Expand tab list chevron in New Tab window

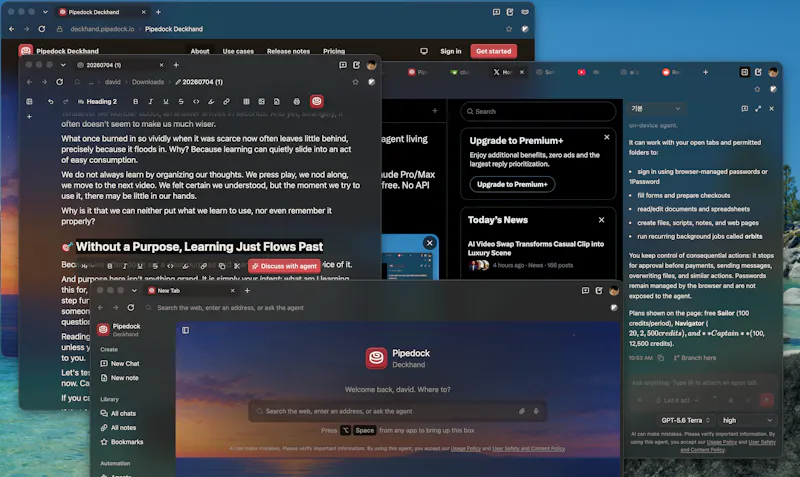click(134, 290)
